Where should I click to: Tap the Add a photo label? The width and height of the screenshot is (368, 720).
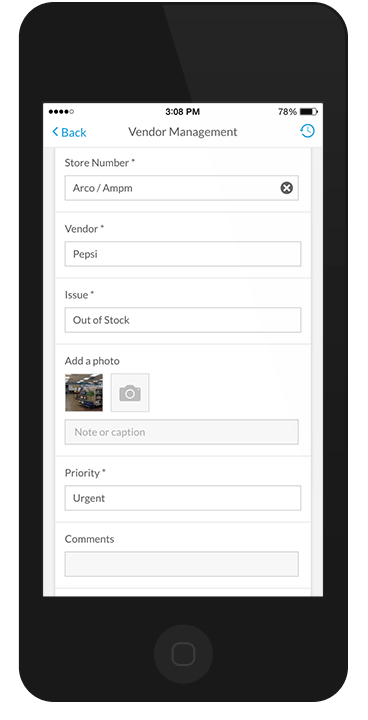[92, 361]
